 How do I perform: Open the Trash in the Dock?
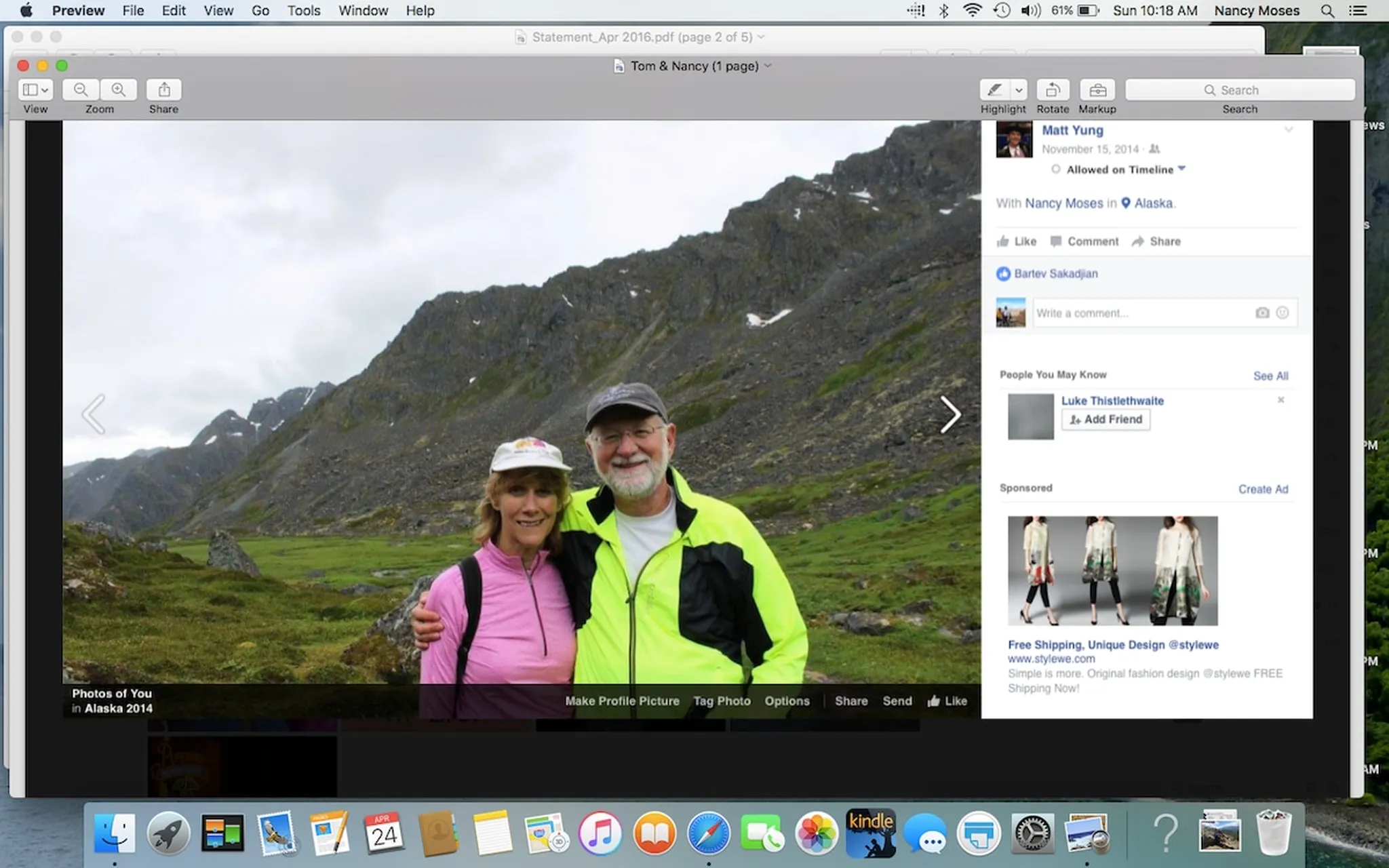[x=1273, y=833]
